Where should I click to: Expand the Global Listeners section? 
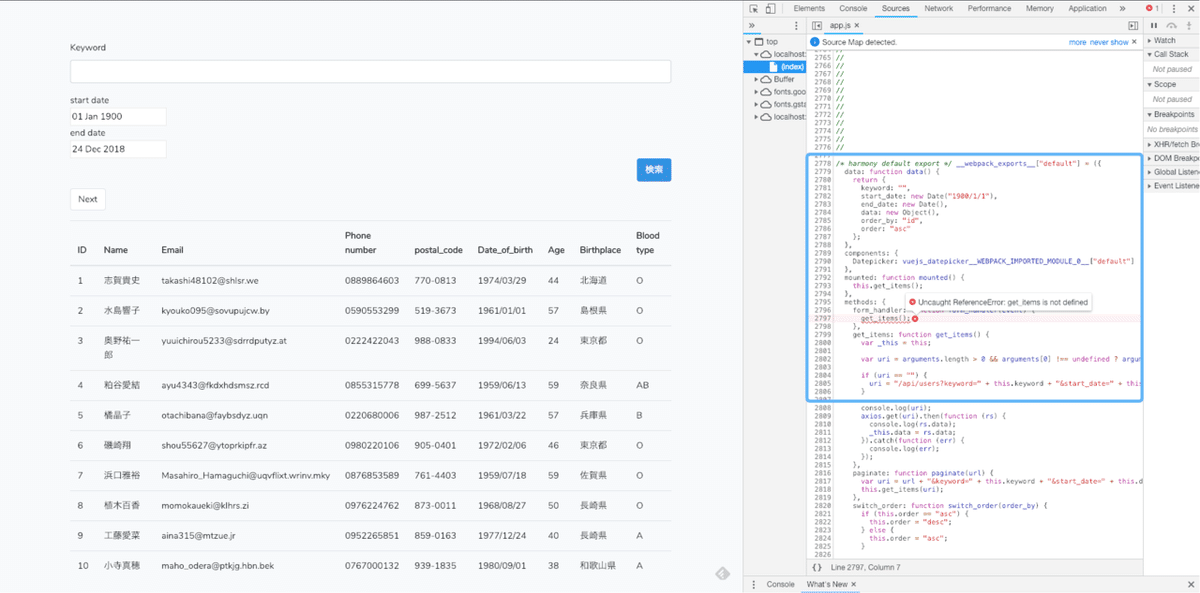tap(1172, 172)
